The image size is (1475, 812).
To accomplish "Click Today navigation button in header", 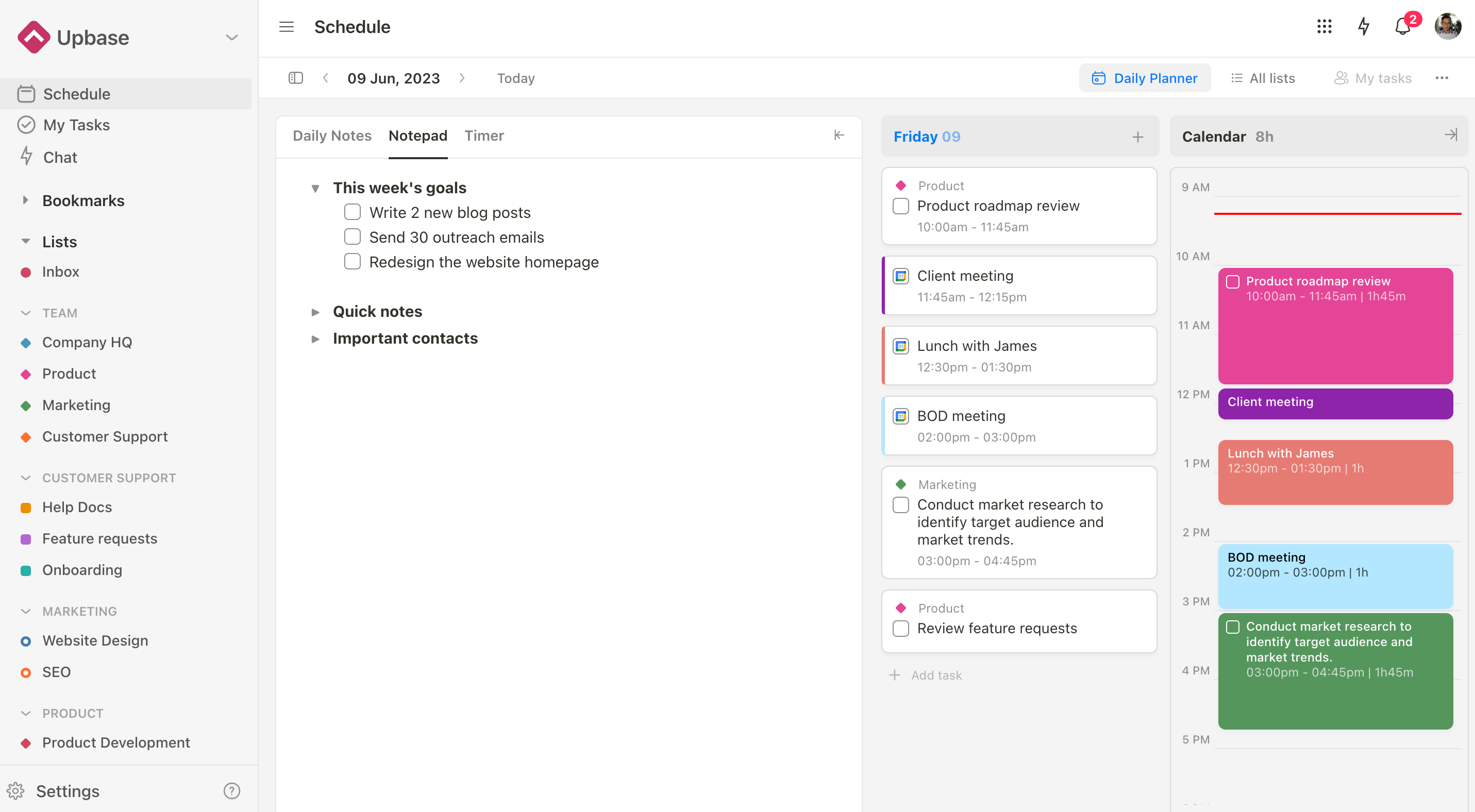I will pyautogui.click(x=517, y=77).
